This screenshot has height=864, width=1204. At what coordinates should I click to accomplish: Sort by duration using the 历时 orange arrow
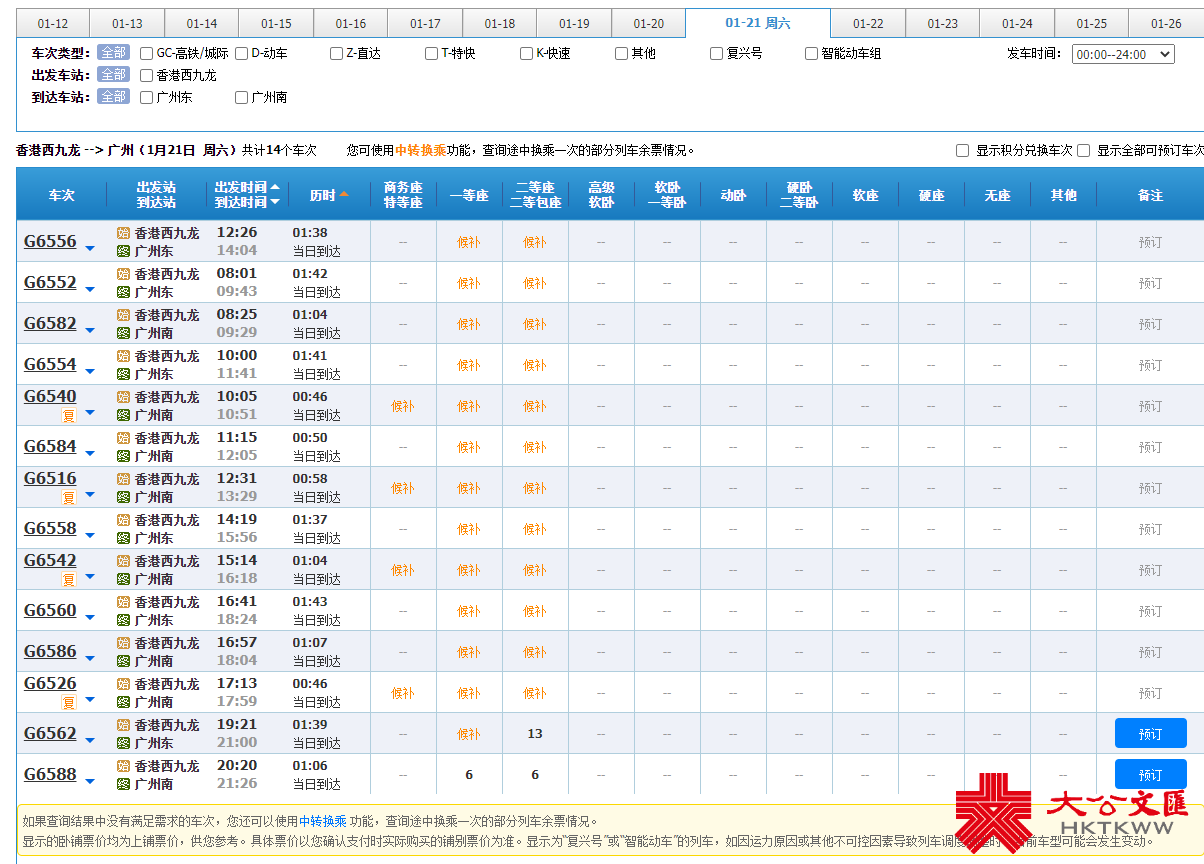(x=344, y=194)
